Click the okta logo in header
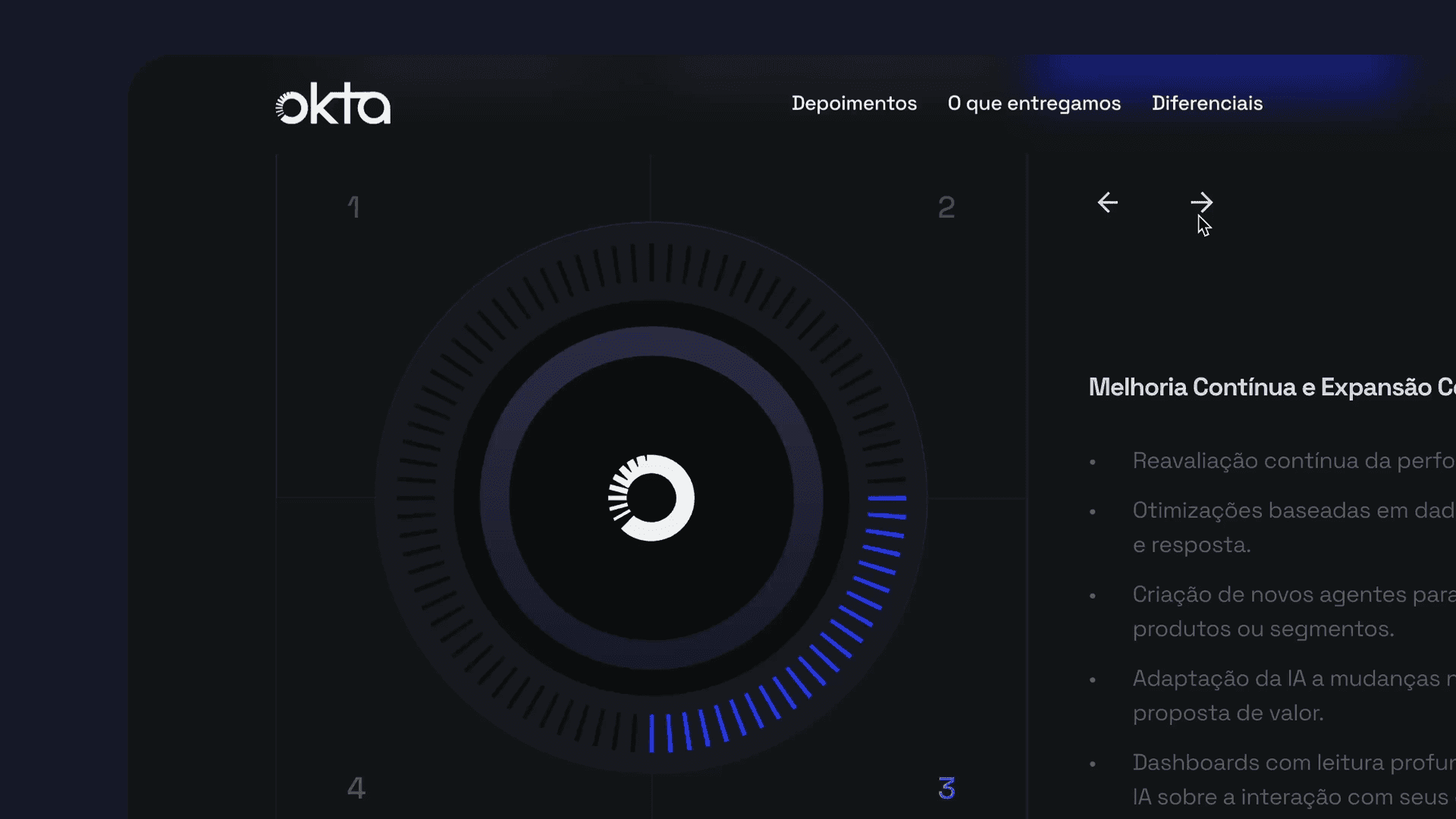 [x=333, y=105]
